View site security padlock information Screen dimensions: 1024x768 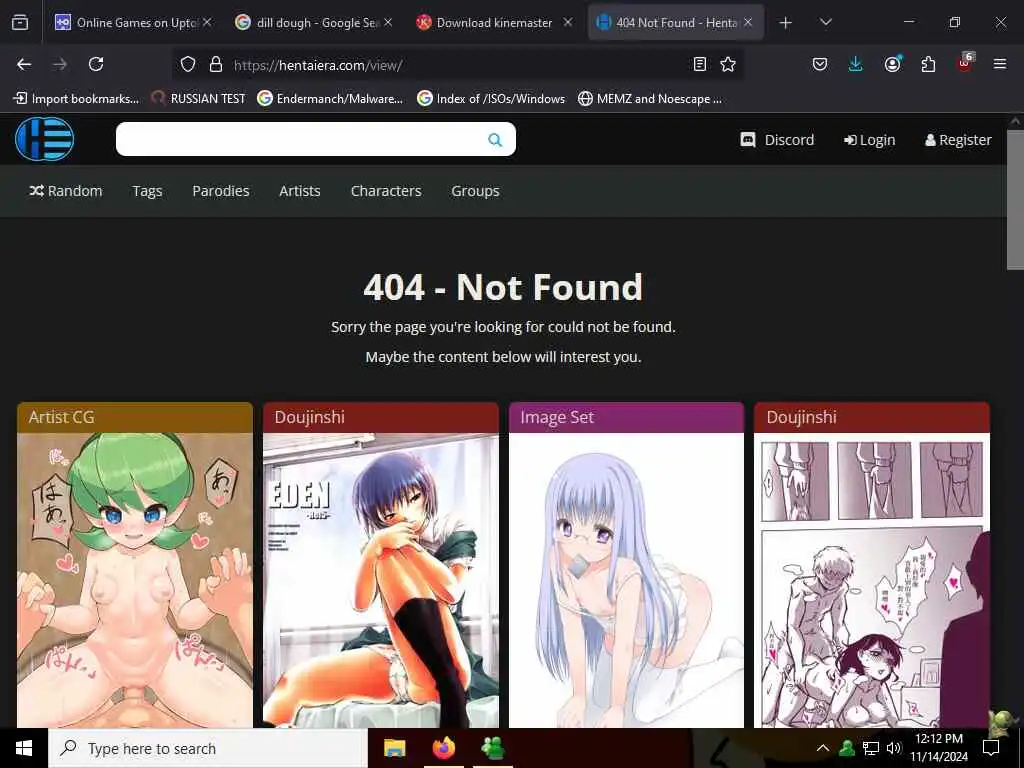[x=216, y=64]
